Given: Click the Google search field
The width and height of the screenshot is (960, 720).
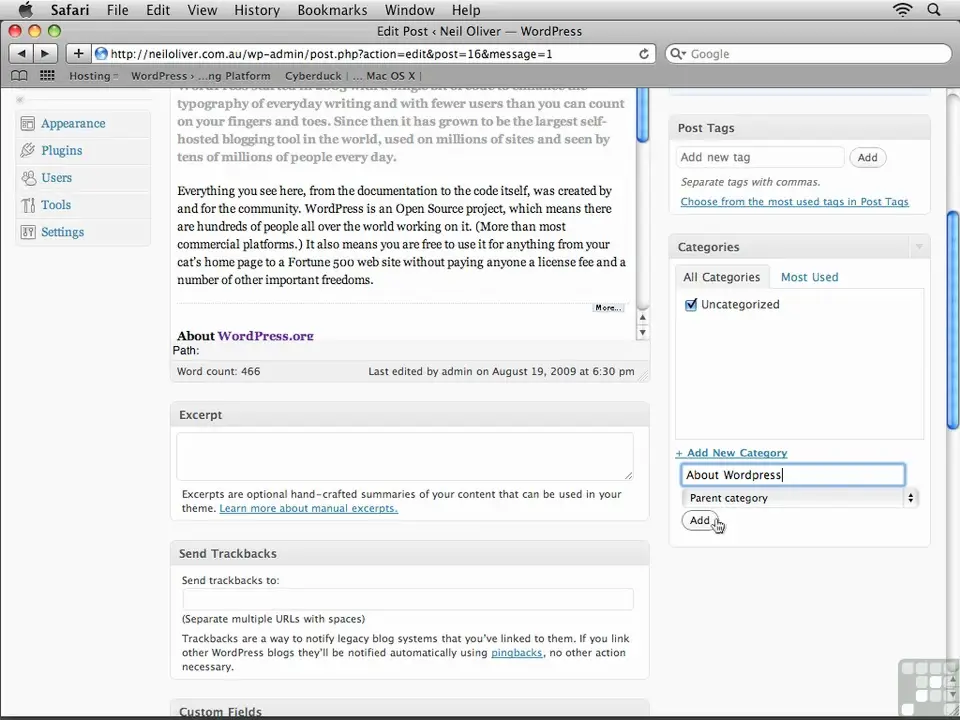Looking at the screenshot, I should click(x=809, y=54).
